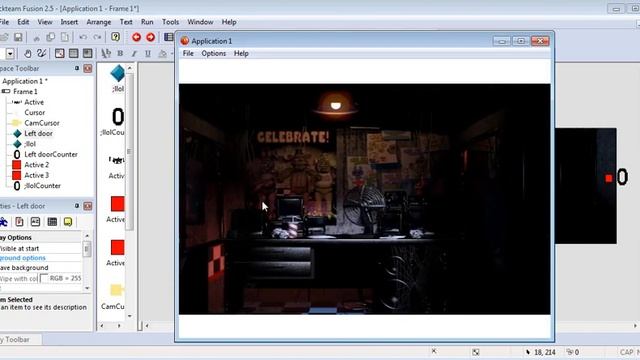The image size is (640, 360).
Task: Open Options menu in the Application 1 window
Action: (x=213, y=53)
